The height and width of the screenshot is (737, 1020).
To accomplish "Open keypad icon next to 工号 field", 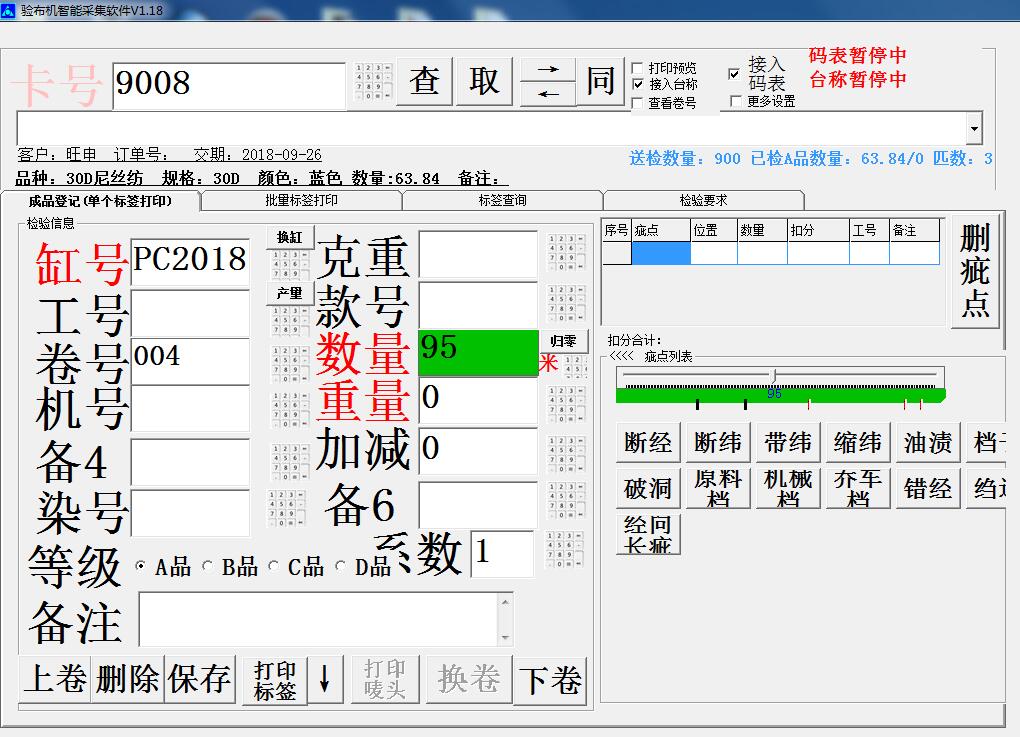I will [289, 320].
